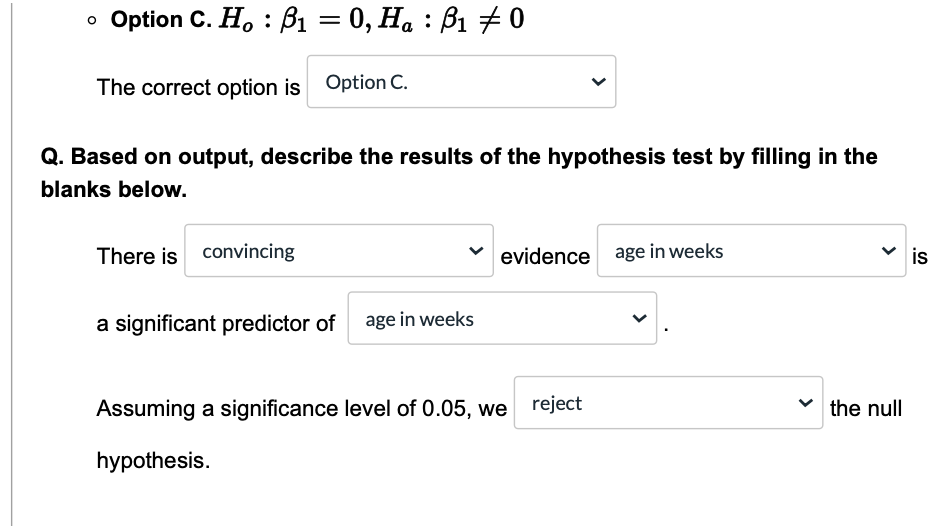Click the bullet marker beside Option C
This screenshot has width=952, height=526.
91,21
